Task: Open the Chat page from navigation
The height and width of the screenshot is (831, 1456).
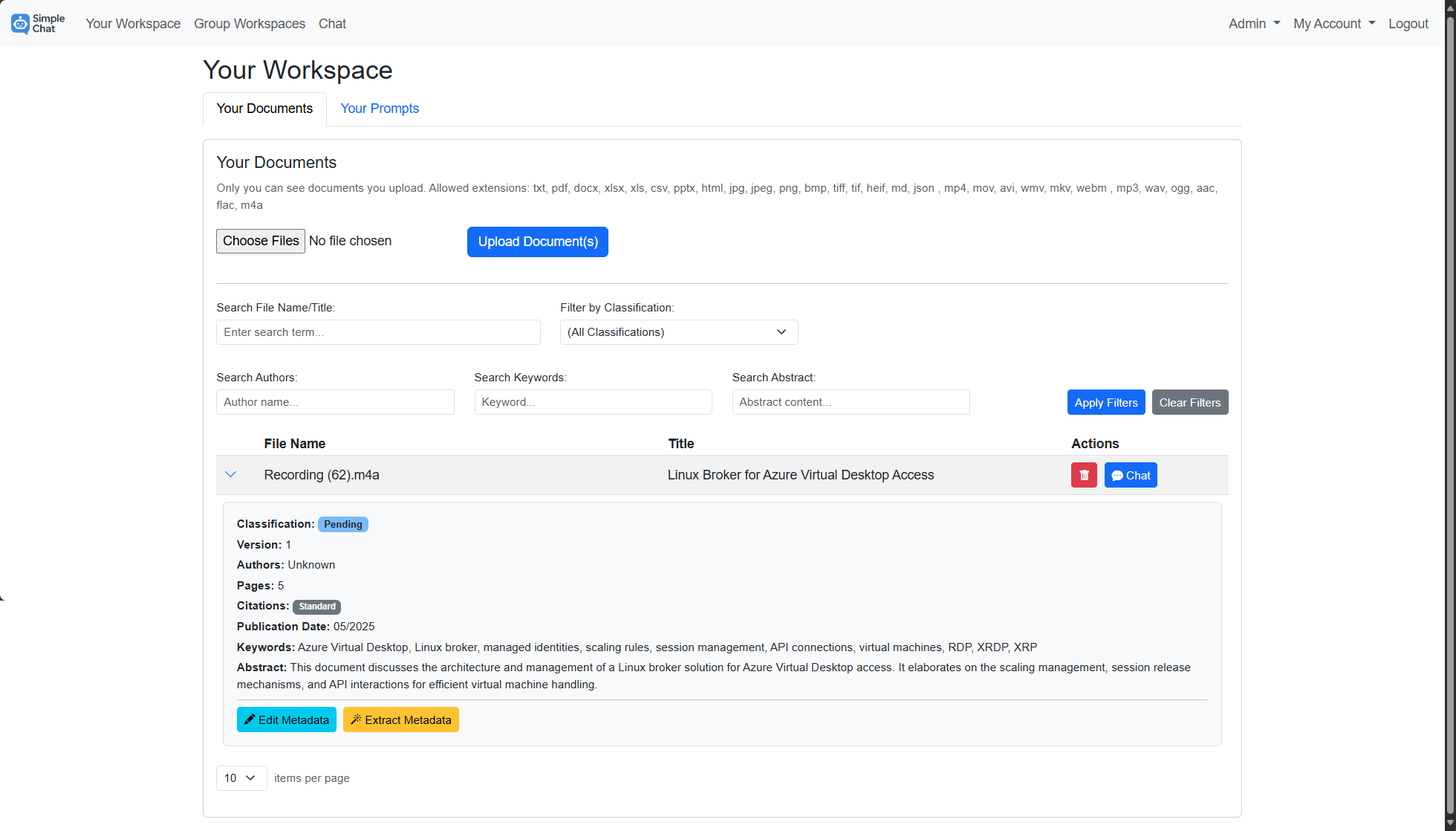Action: tap(331, 23)
